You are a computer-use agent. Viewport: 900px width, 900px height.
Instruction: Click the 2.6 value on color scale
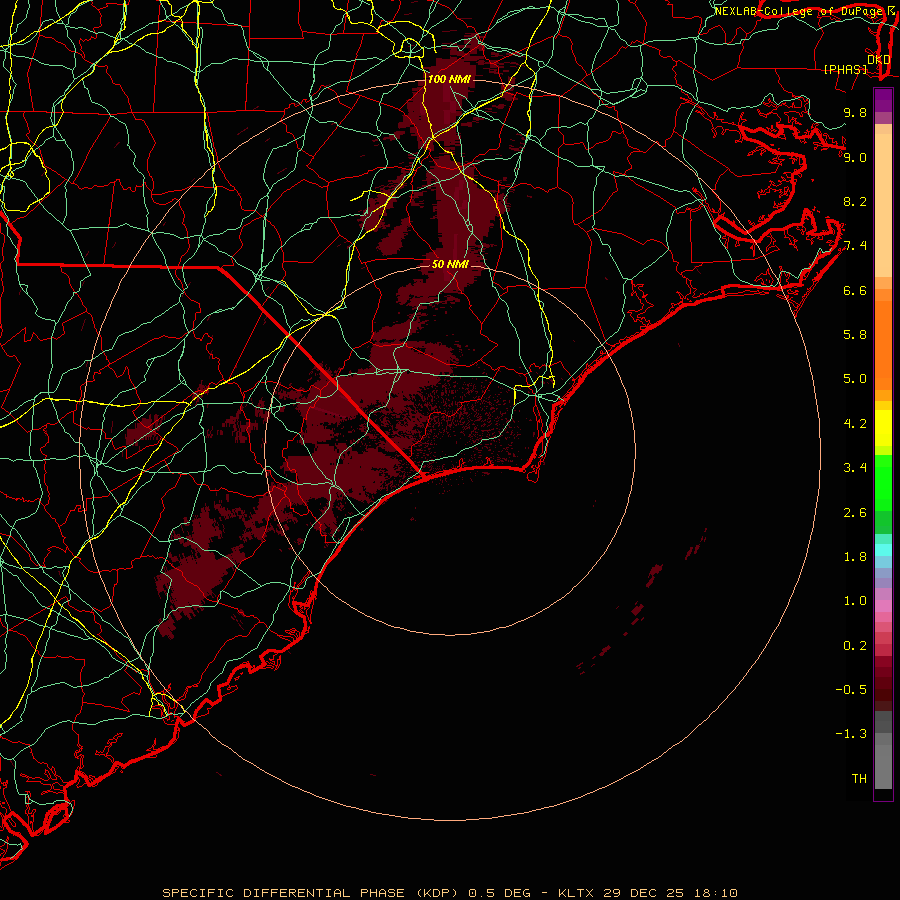[x=855, y=513]
